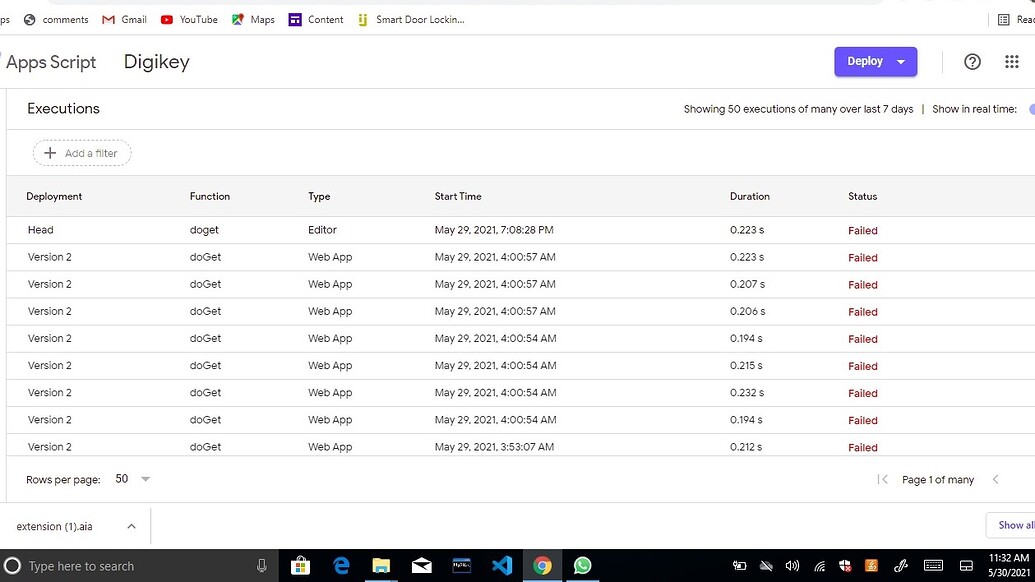Viewport: 1035px width, 582px height.
Task: Select the execution lasting 0.232 s
Action: point(521,393)
